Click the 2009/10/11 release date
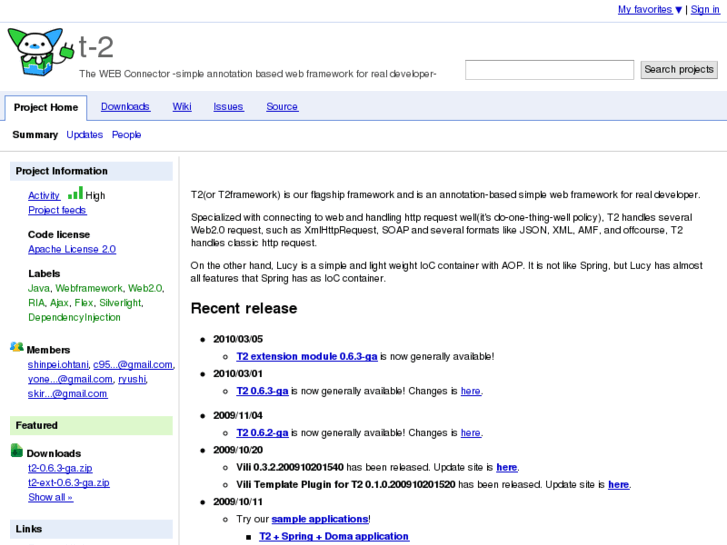727x545 pixels. (x=238, y=502)
